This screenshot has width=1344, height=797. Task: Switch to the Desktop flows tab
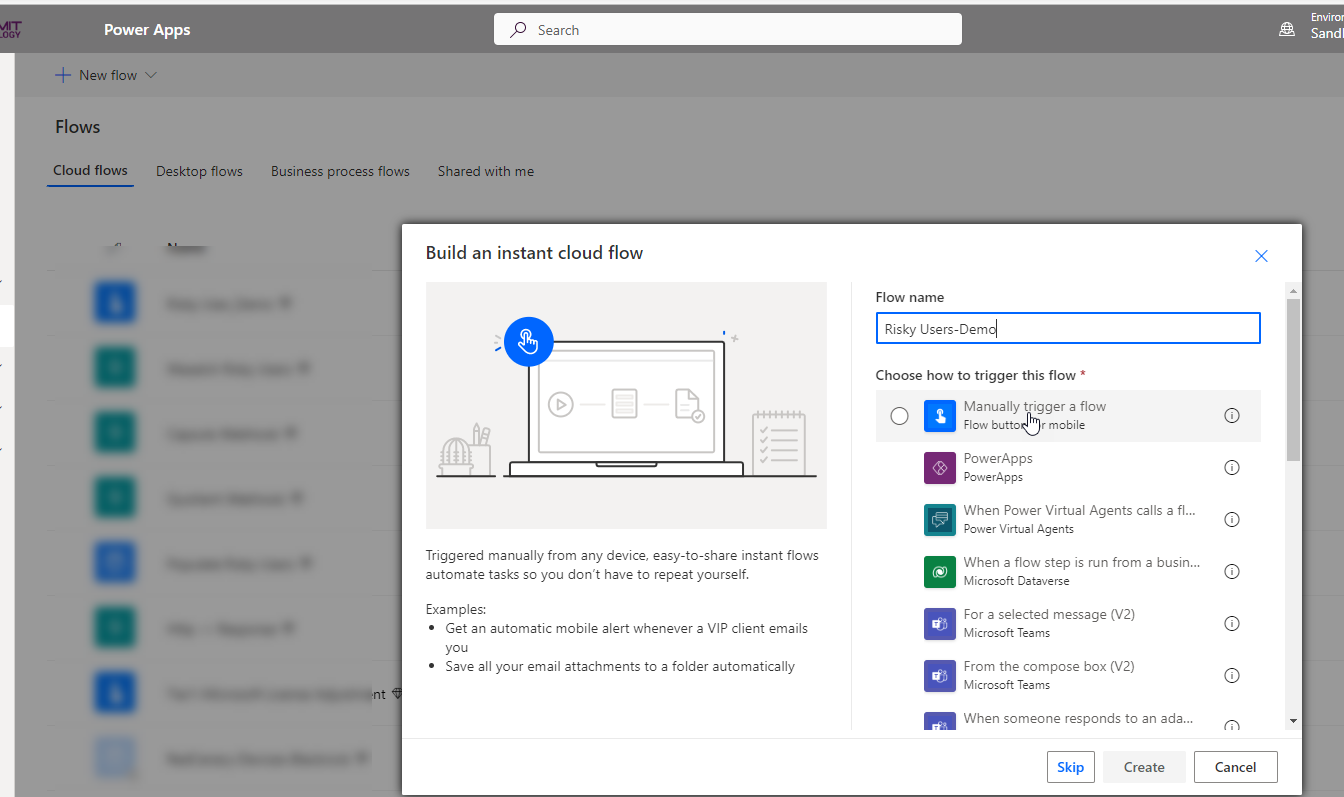199,171
